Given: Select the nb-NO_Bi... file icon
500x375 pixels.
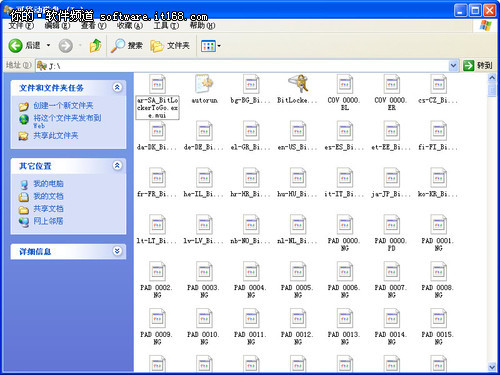Looking at the screenshot, I should [251, 225].
